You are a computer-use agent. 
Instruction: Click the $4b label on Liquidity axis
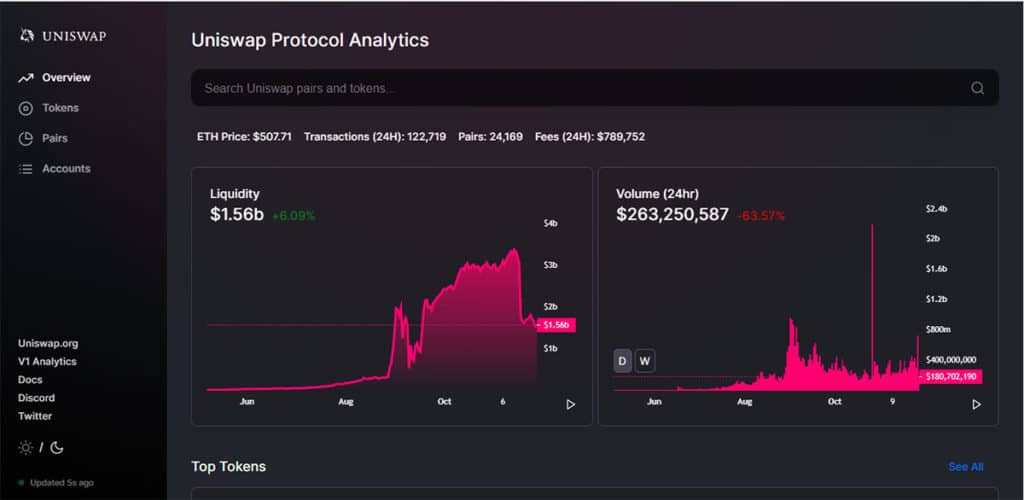click(x=551, y=223)
